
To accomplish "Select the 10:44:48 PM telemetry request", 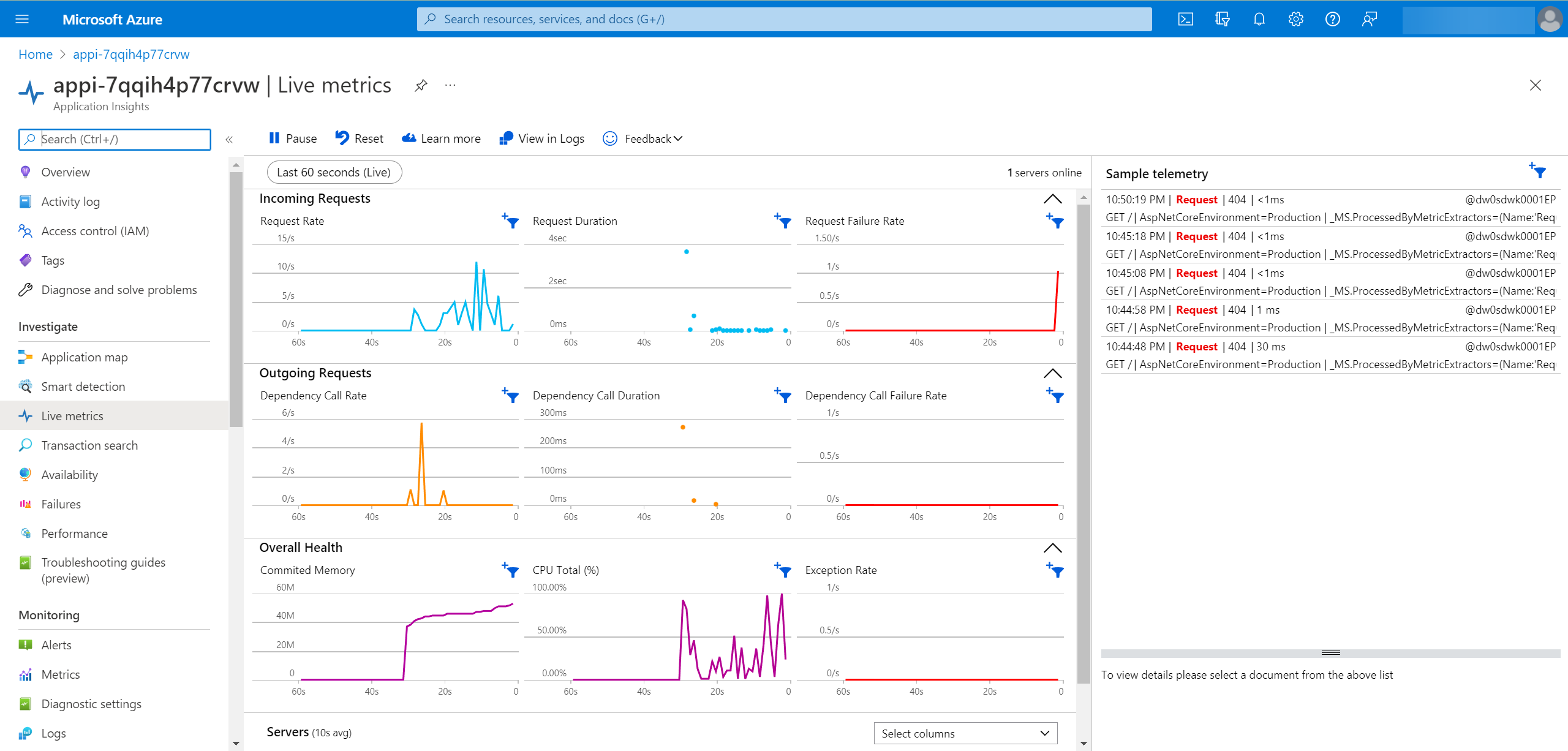I will [1330, 355].
